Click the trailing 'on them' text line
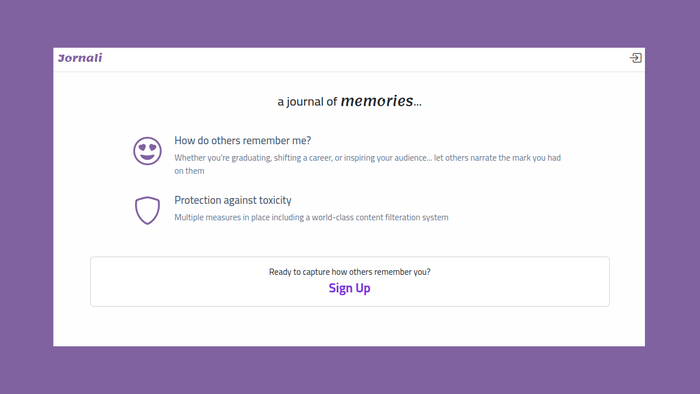Screen dimensions: 700x394 point(189,171)
